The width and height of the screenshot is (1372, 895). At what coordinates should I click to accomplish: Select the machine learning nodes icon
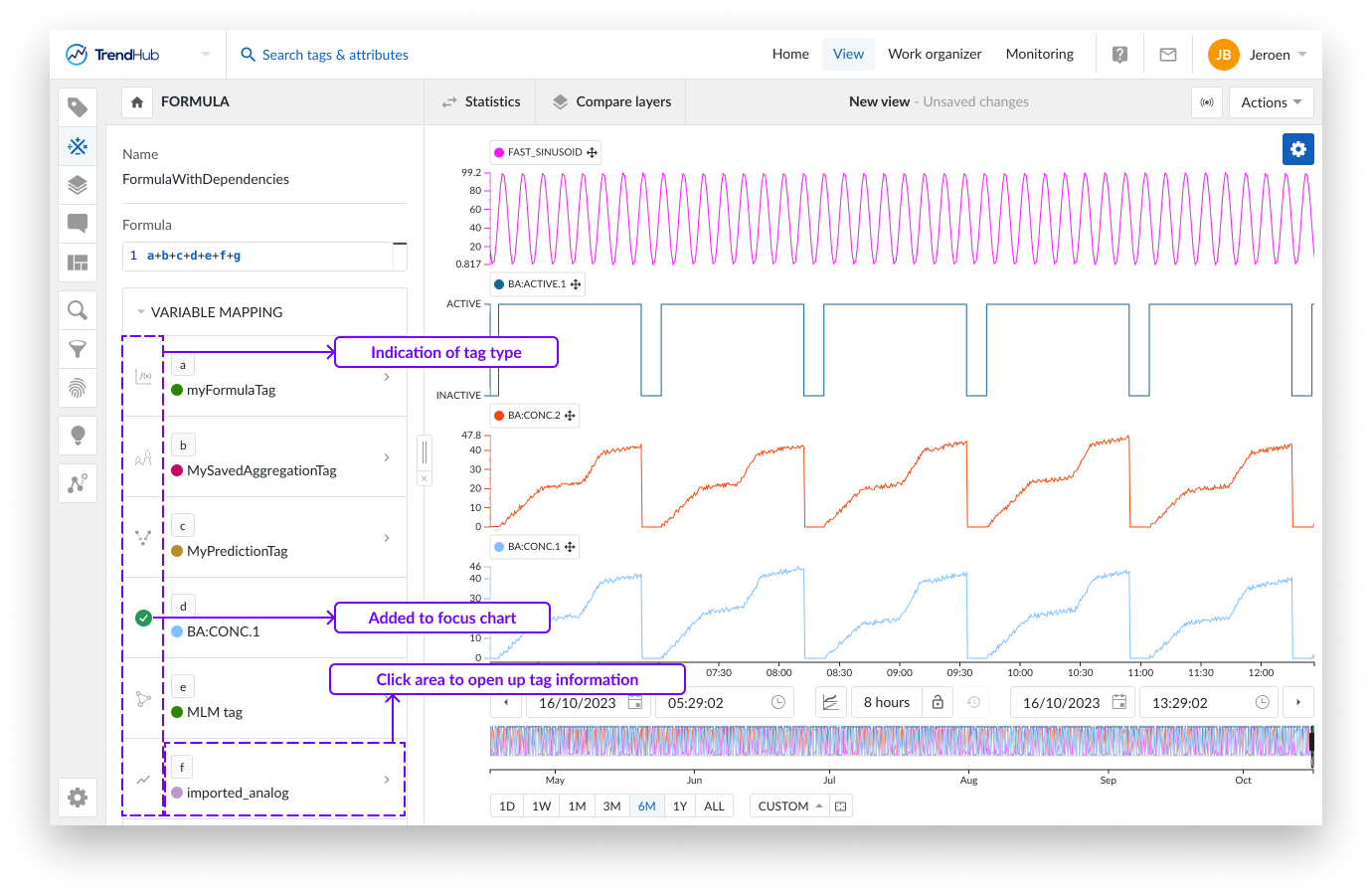[x=78, y=483]
